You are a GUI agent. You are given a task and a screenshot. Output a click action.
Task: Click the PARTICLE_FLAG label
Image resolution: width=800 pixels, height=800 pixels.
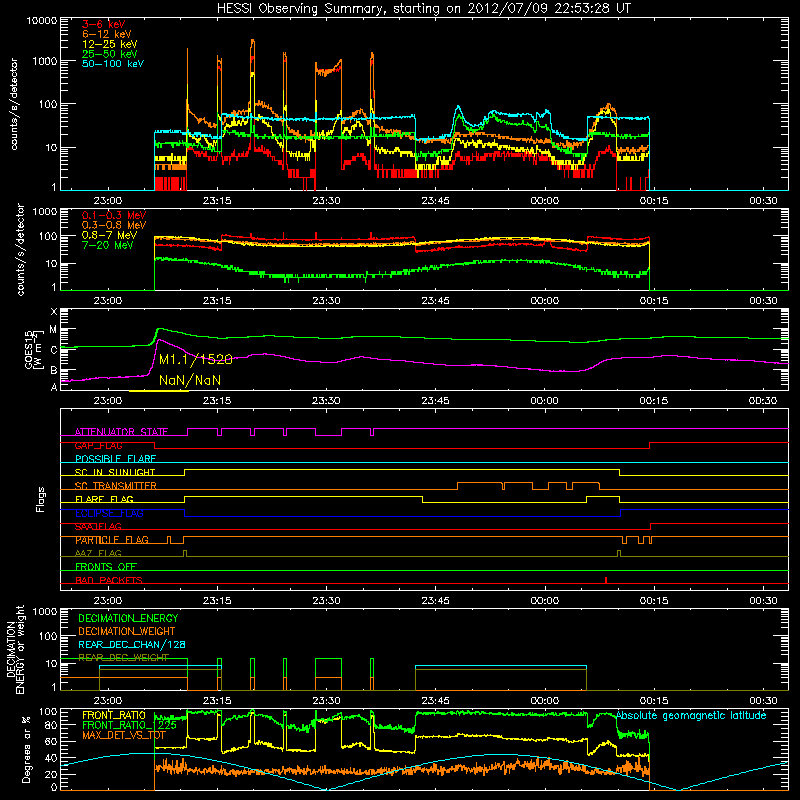112,540
